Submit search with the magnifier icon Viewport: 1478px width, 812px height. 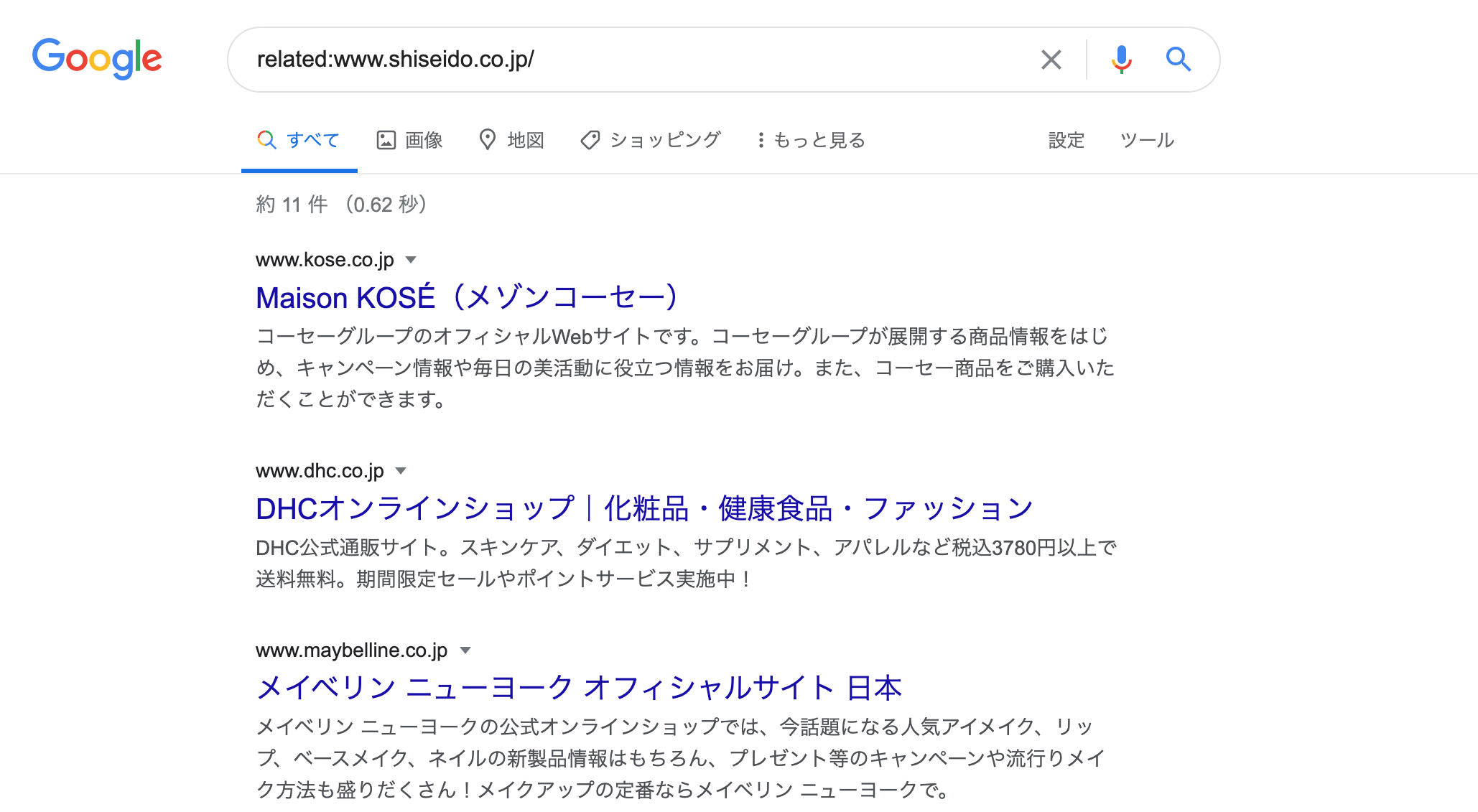tap(1178, 59)
